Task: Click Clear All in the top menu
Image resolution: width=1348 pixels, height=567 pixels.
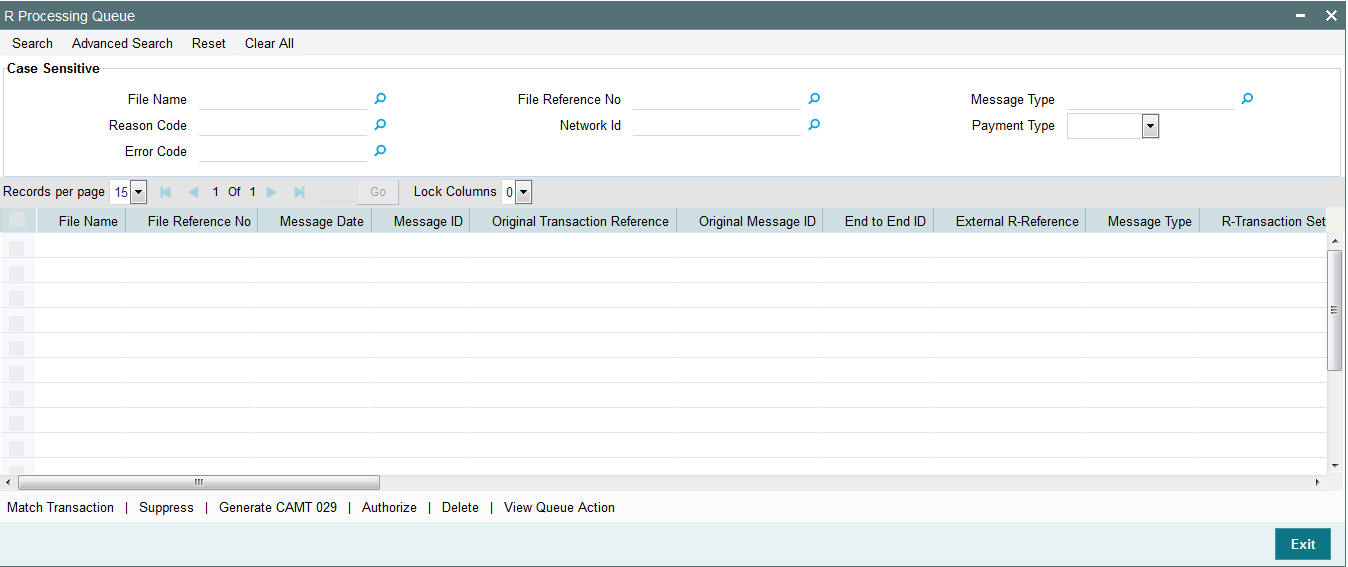Action: pyautogui.click(x=269, y=43)
